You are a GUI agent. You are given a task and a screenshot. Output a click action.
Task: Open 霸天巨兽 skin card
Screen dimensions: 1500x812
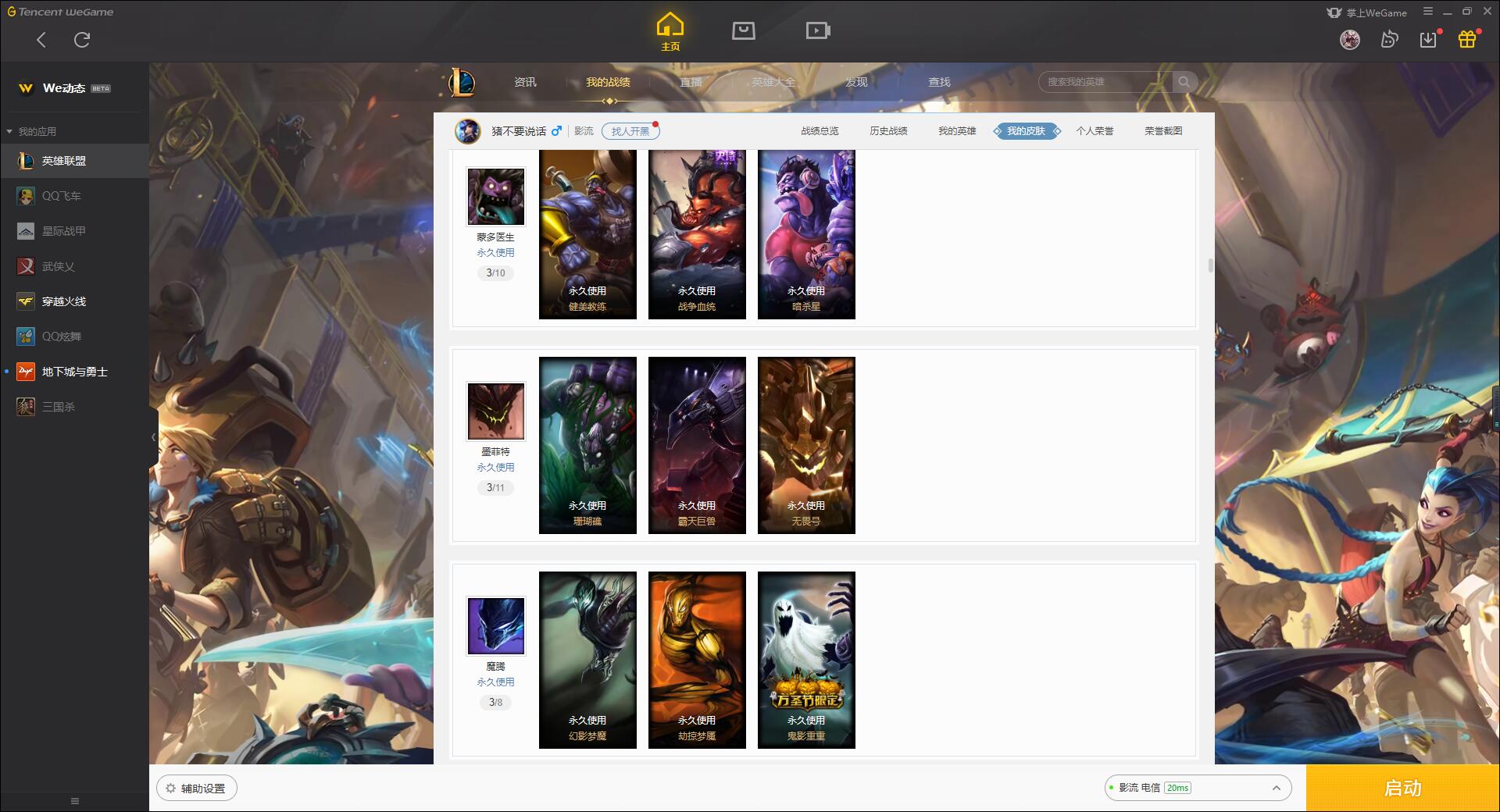[x=697, y=445]
